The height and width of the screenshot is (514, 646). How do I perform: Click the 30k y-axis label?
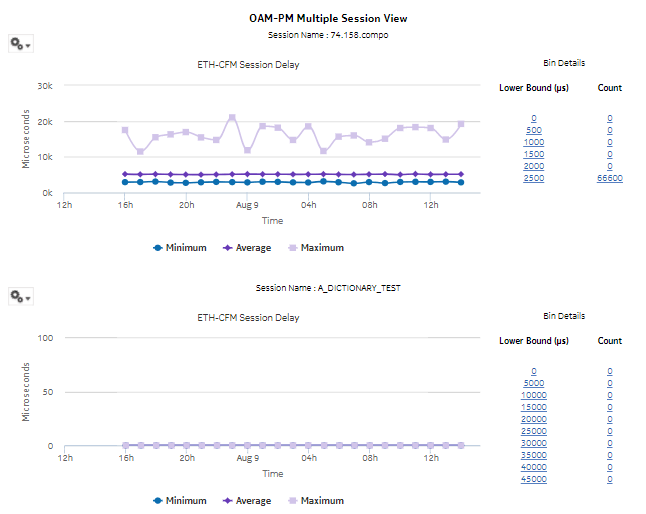(45, 86)
